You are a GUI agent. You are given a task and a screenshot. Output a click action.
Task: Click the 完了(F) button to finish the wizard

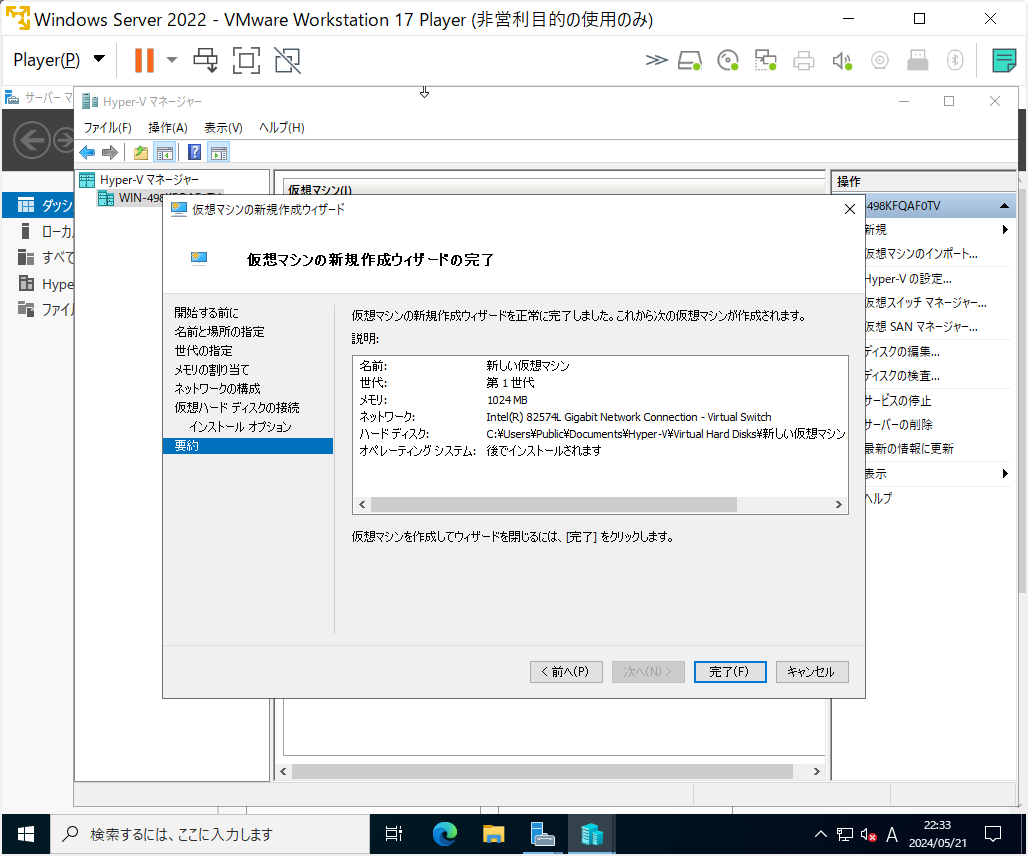point(729,671)
